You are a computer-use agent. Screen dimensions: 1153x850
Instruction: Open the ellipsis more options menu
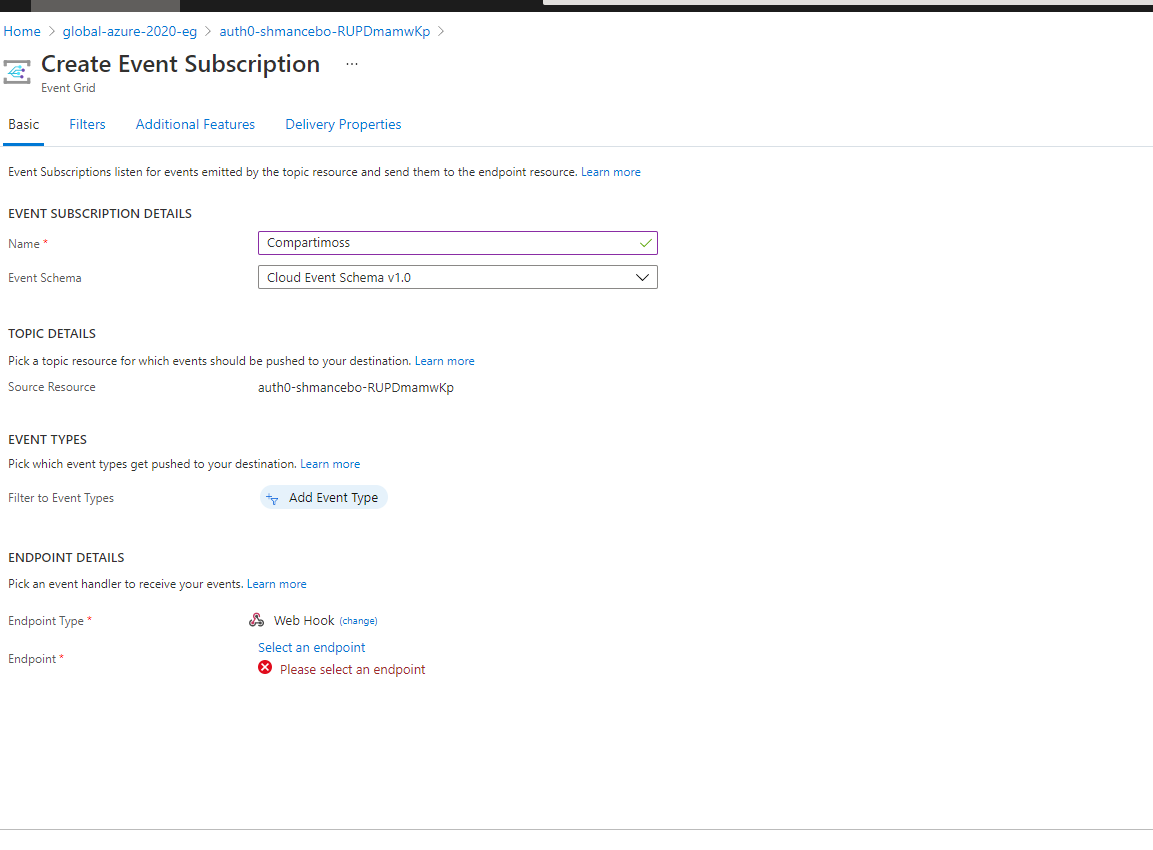352,64
